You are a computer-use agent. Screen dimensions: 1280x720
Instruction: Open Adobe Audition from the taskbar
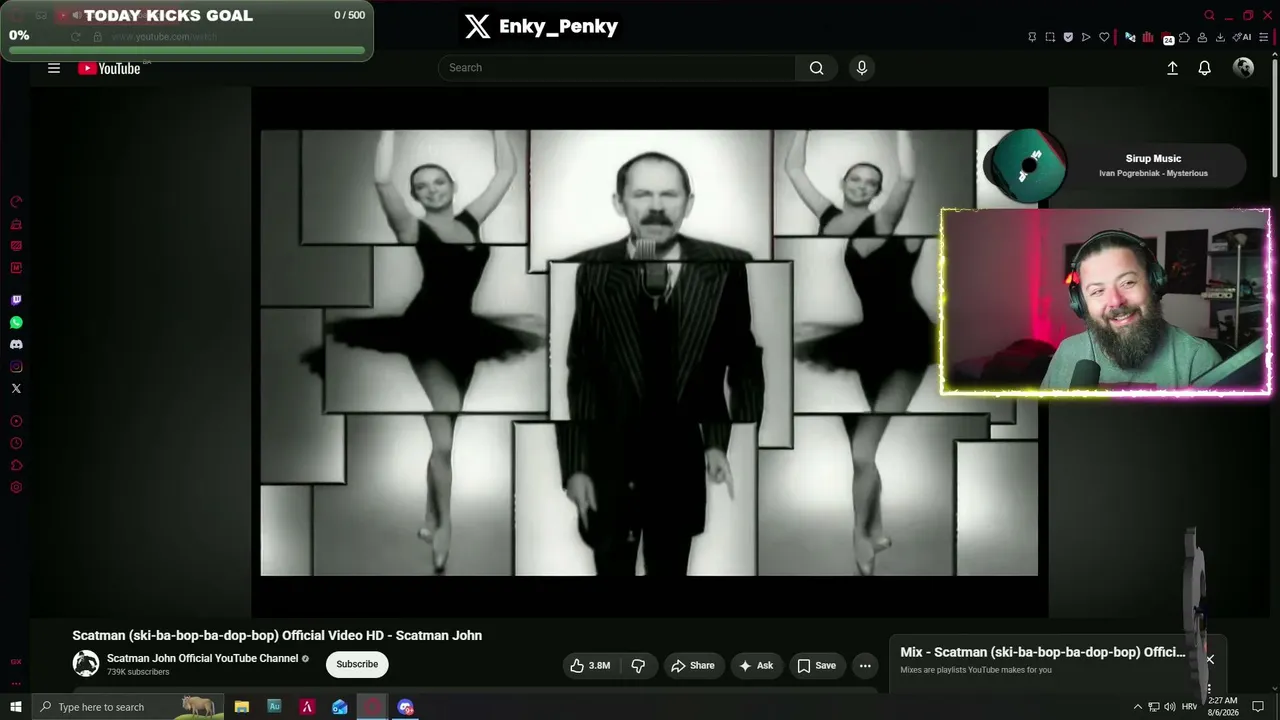point(274,707)
